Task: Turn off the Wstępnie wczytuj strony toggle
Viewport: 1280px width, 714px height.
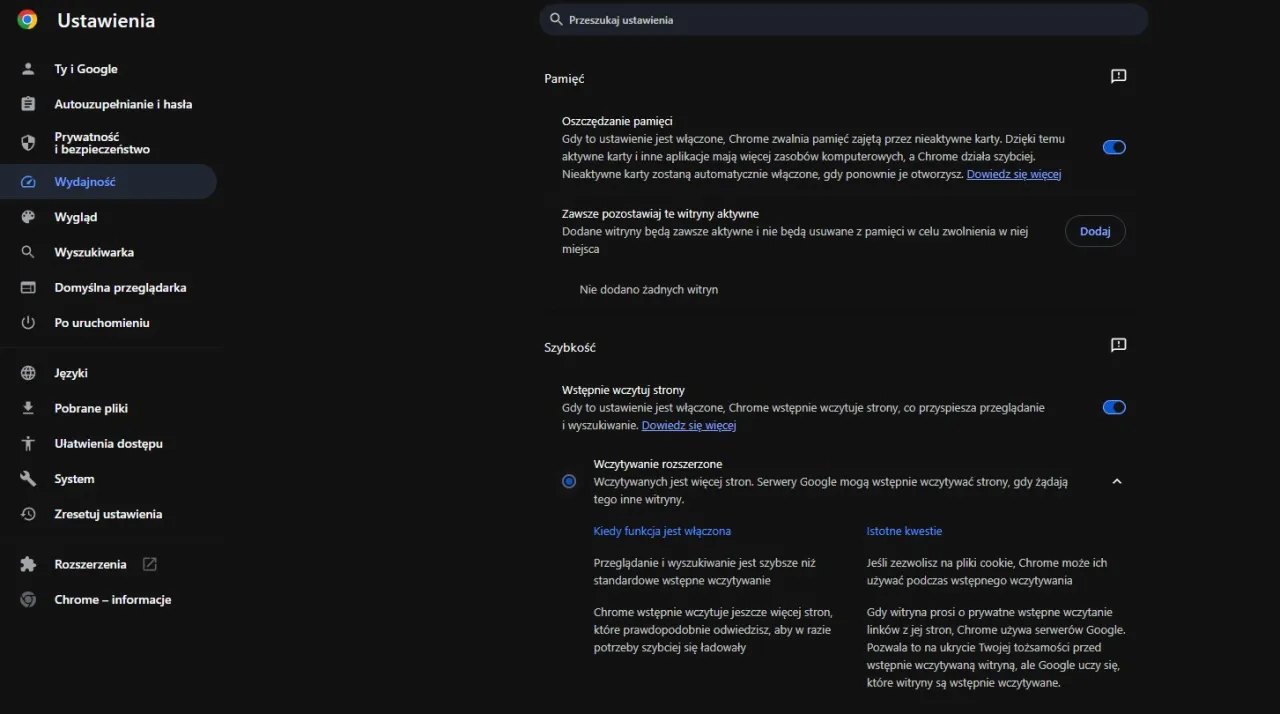Action: [x=1114, y=407]
